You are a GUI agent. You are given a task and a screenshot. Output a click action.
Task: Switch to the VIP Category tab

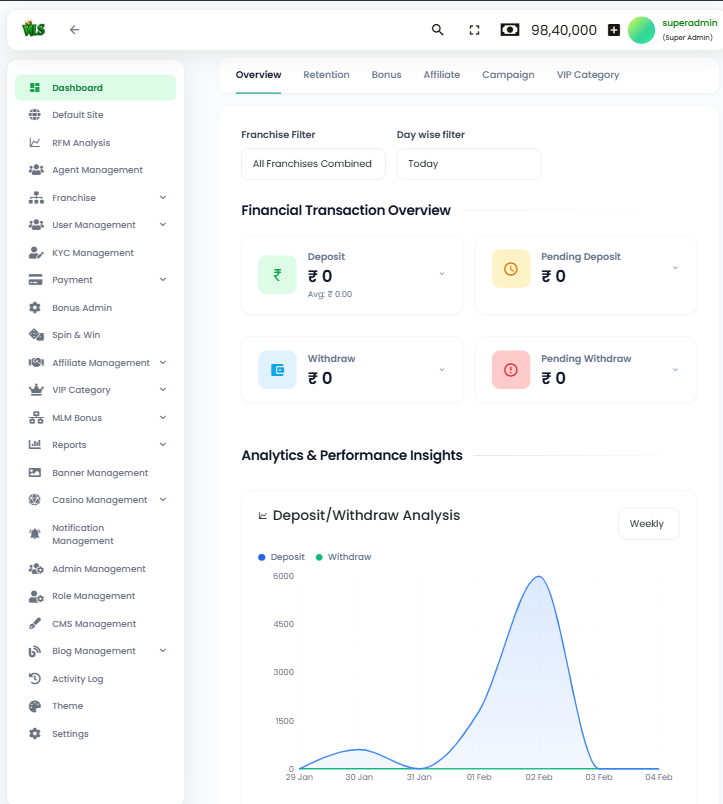[588, 75]
